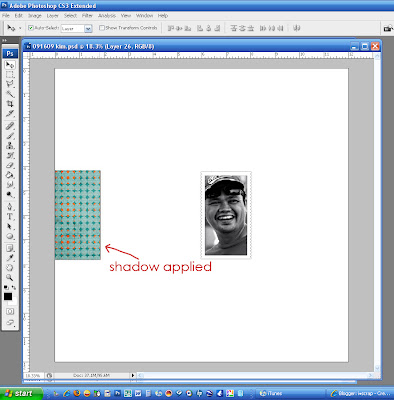Click the horizontal scrollbar of the document
The image size is (394, 400).
pyautogui.click(x=256, y=376)
